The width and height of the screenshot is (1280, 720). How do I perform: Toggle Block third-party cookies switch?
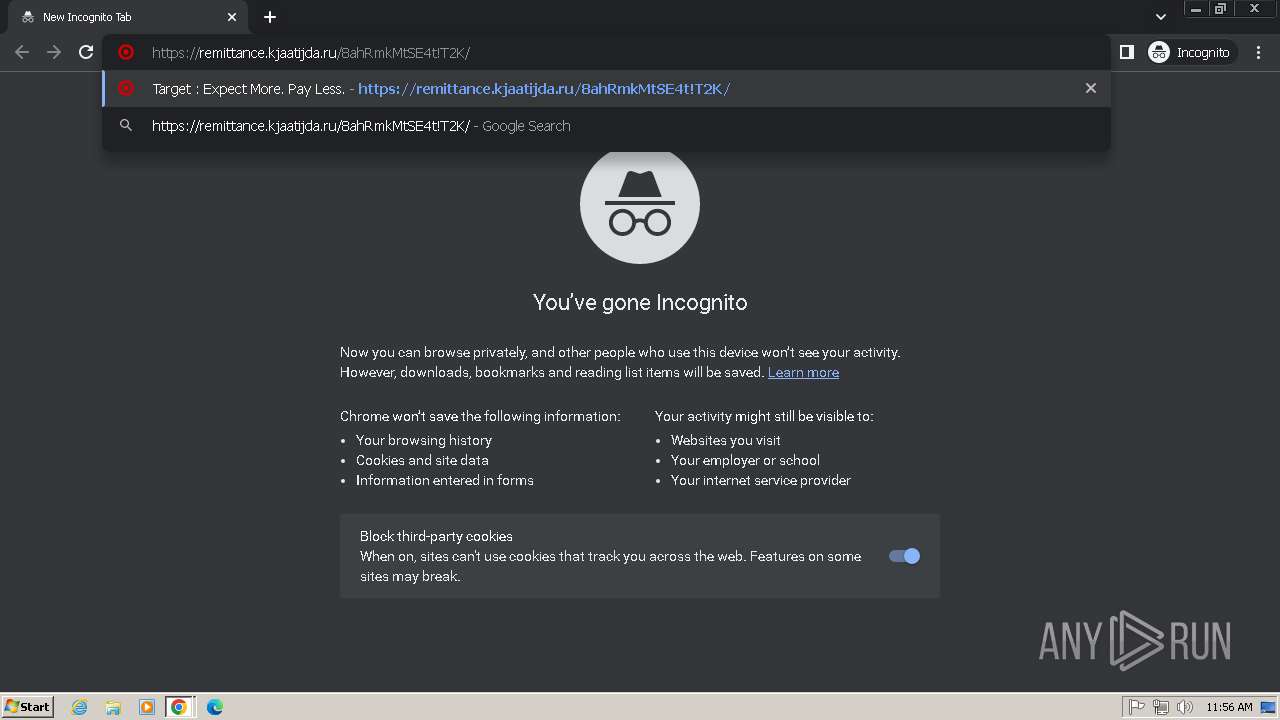pyautogui.click(x=904, y=556)
